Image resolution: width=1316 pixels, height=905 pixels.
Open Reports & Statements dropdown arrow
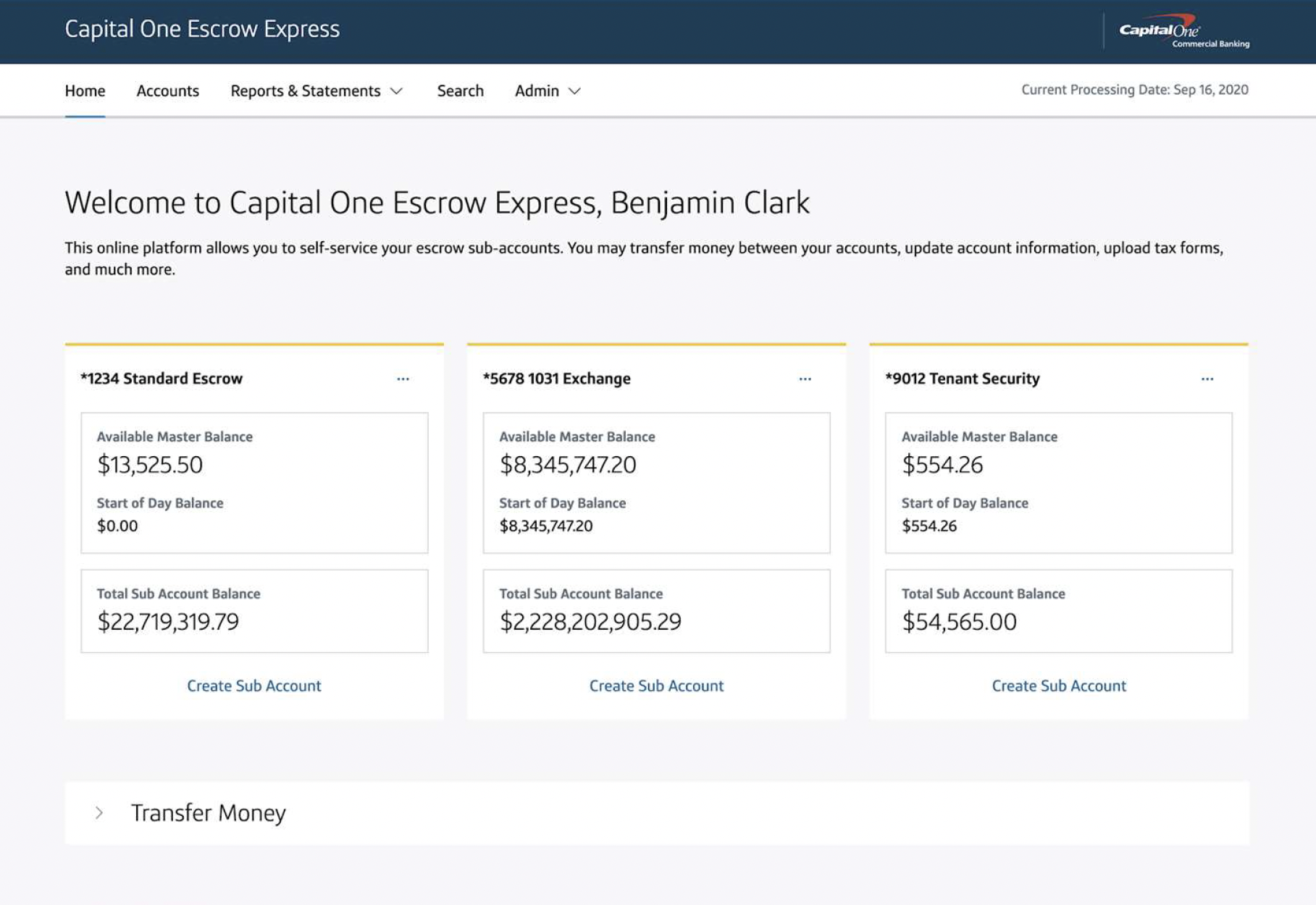(396, 91)
